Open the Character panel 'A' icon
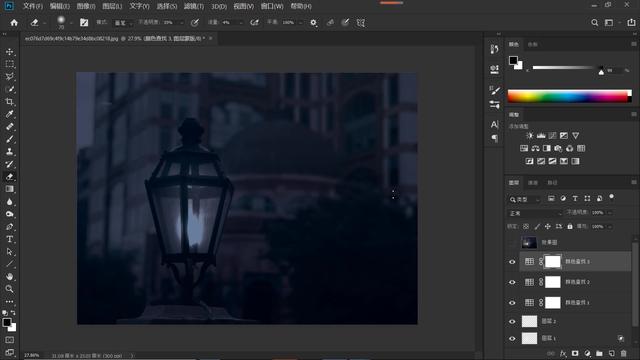This screenshot has width=640, height=360. click(494, 124)
